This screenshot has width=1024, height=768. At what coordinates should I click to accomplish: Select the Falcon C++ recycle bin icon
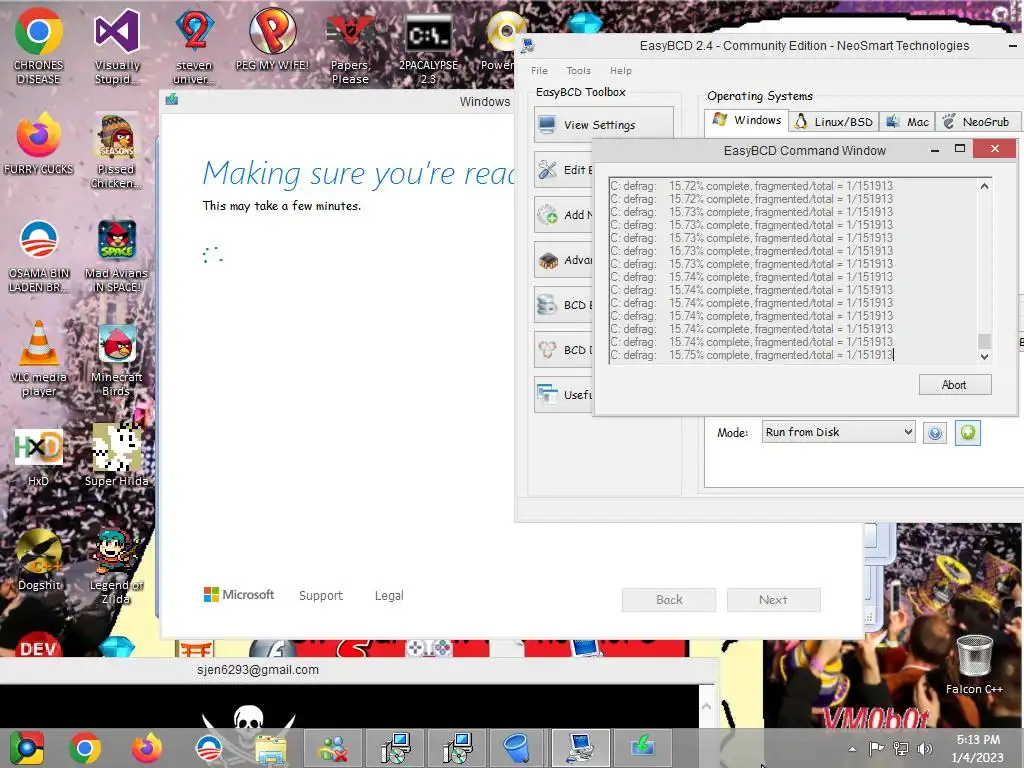click(x=974, y=664)
